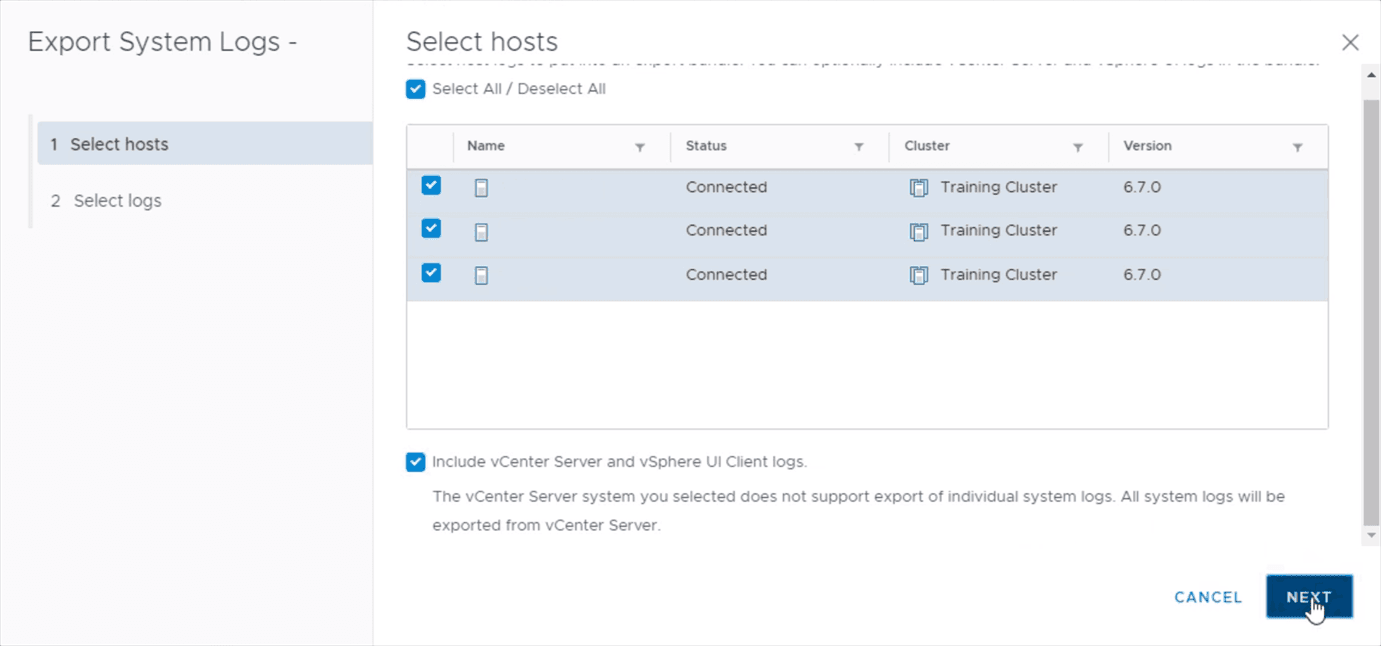Open the Status column filter
The width and height of the screenshot is (1381, 646).
coord(859,147)
